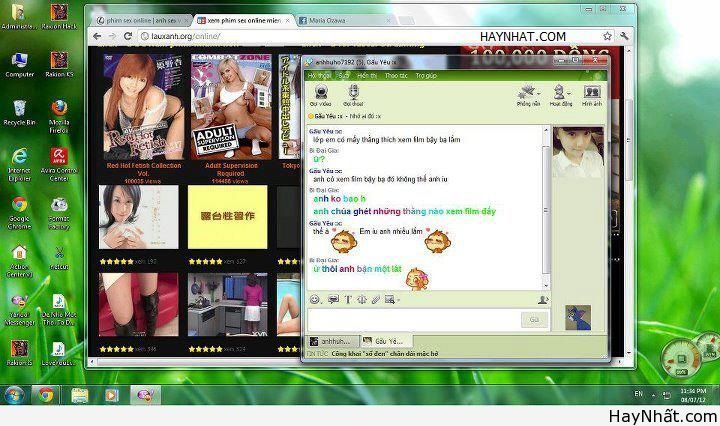Open the Trợ giúp menu
The width and height of the screenshot is (720, 426).
point(426,76)
